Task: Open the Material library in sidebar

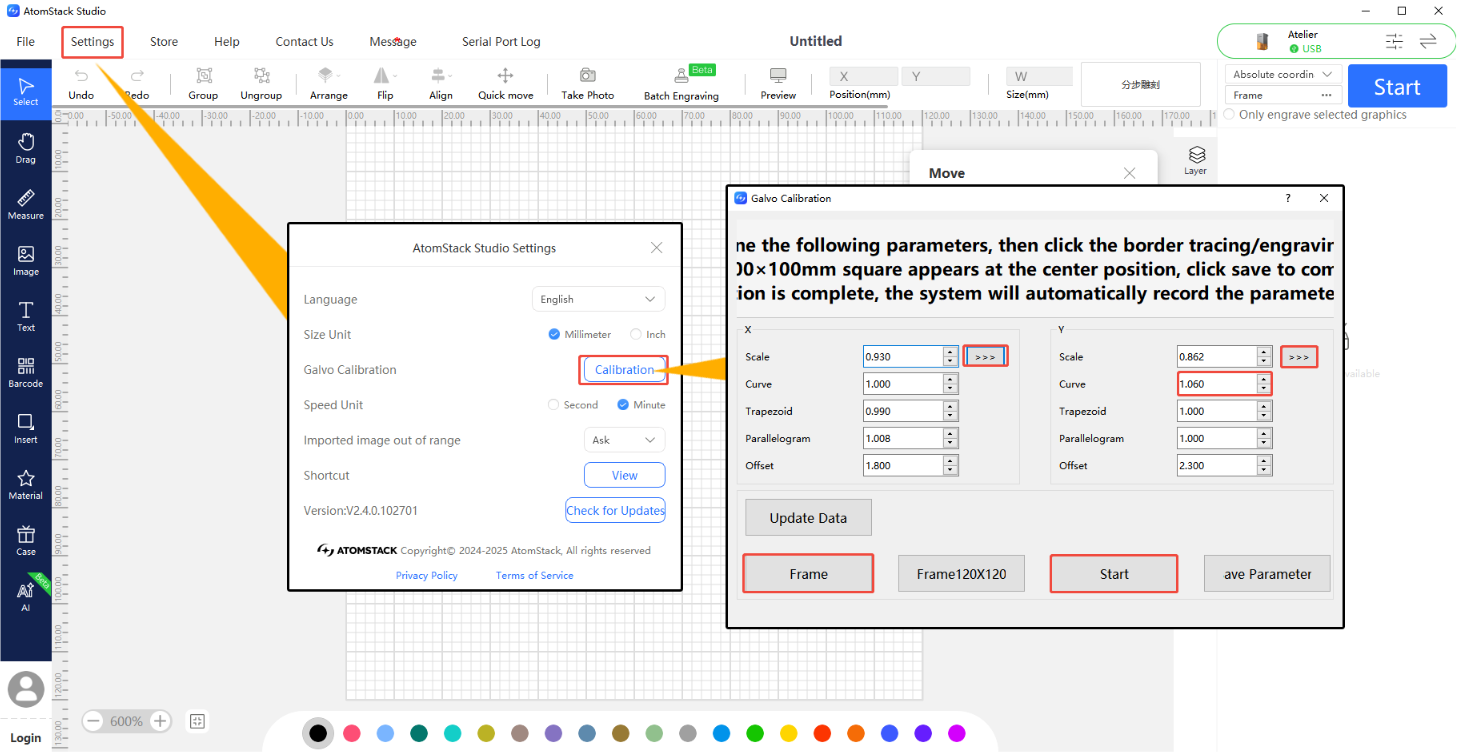Action: (26, 484)
